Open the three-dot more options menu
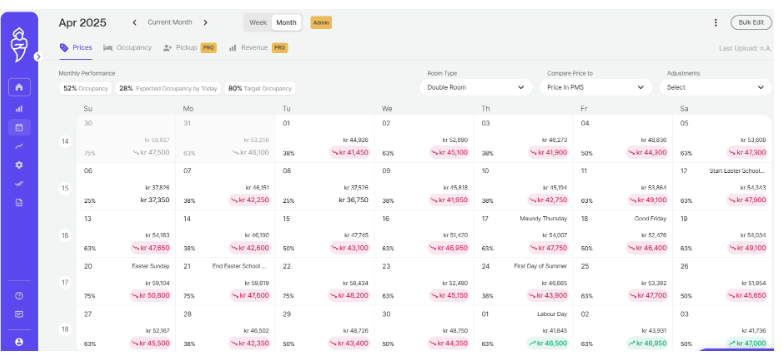Screen dimensions: 782x363 coord(716,22)
